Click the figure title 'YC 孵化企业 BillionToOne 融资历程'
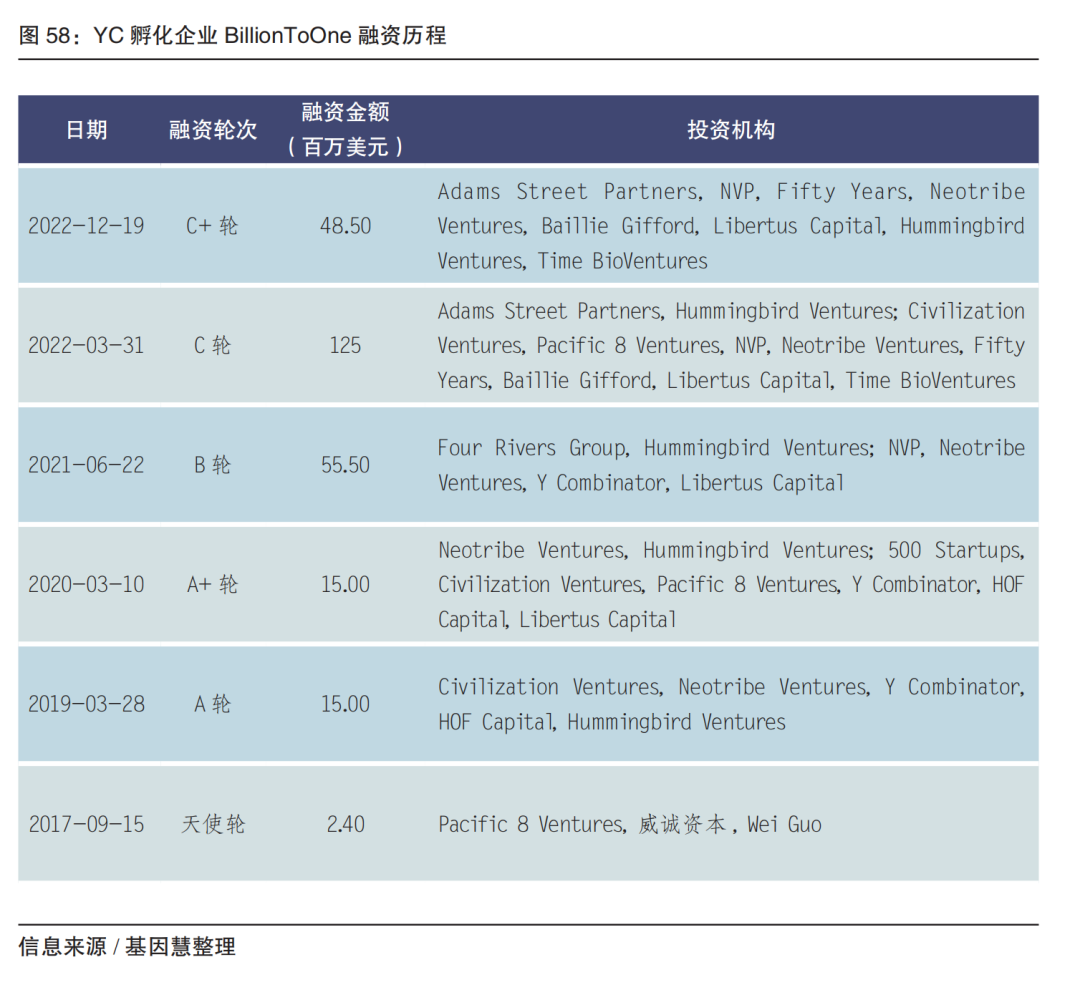Image resolution: width=1080 pixels, height=985 pixels. tap(232, 36)
